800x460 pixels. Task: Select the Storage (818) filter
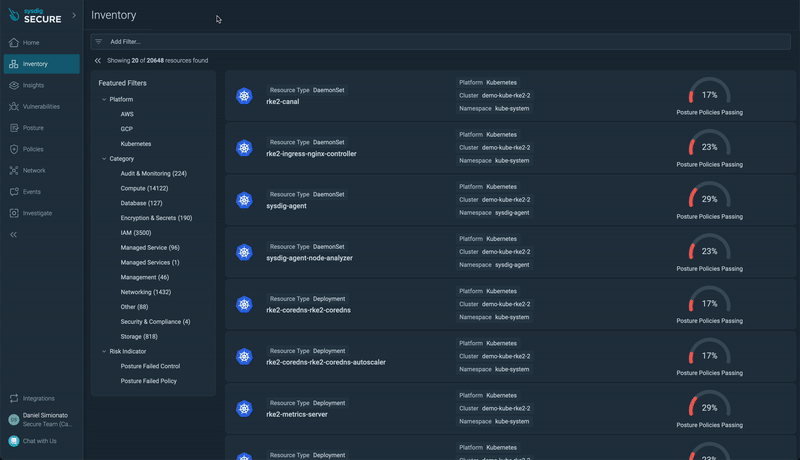[139, 337]
